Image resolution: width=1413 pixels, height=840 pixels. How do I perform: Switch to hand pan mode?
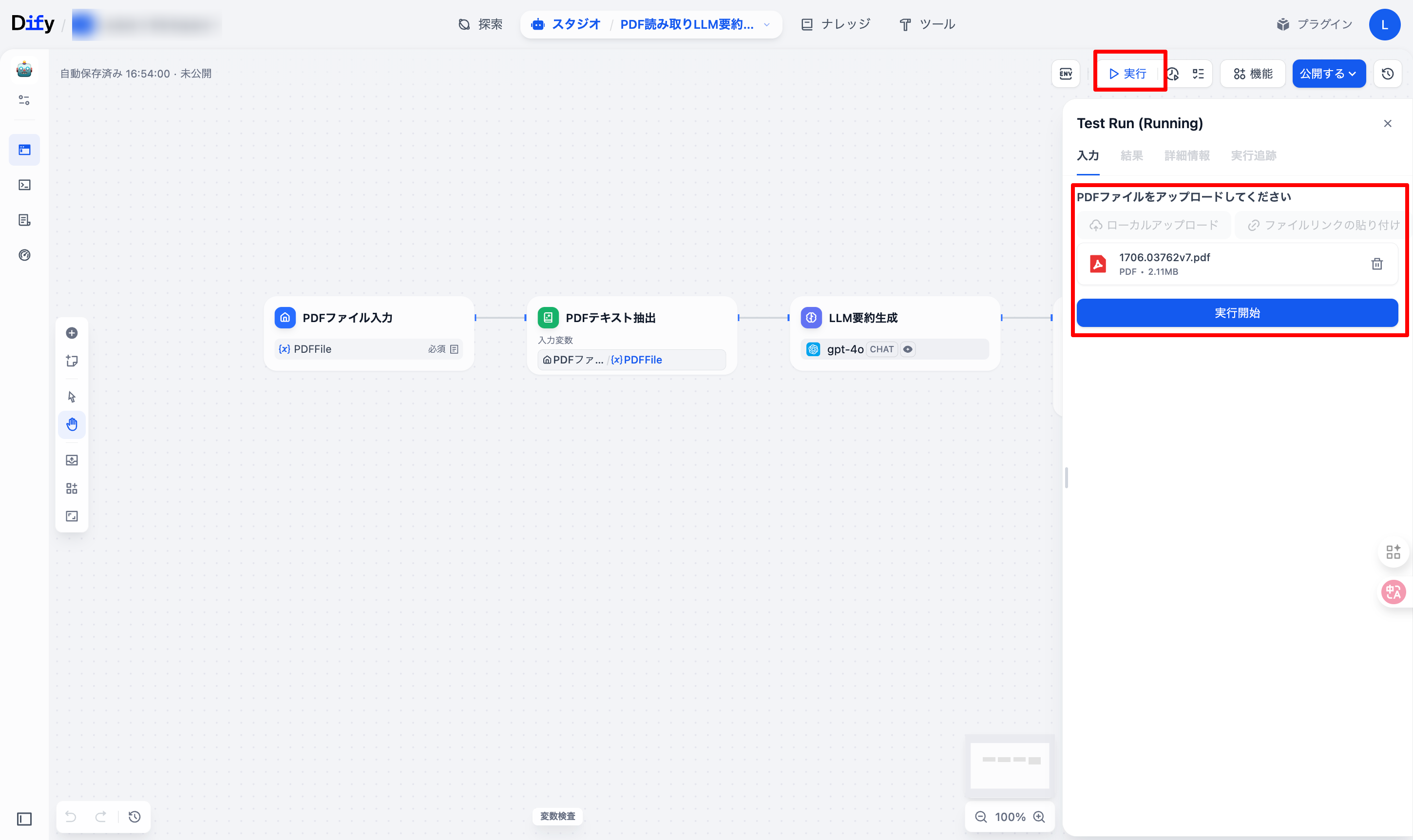(x=72, y=424)
